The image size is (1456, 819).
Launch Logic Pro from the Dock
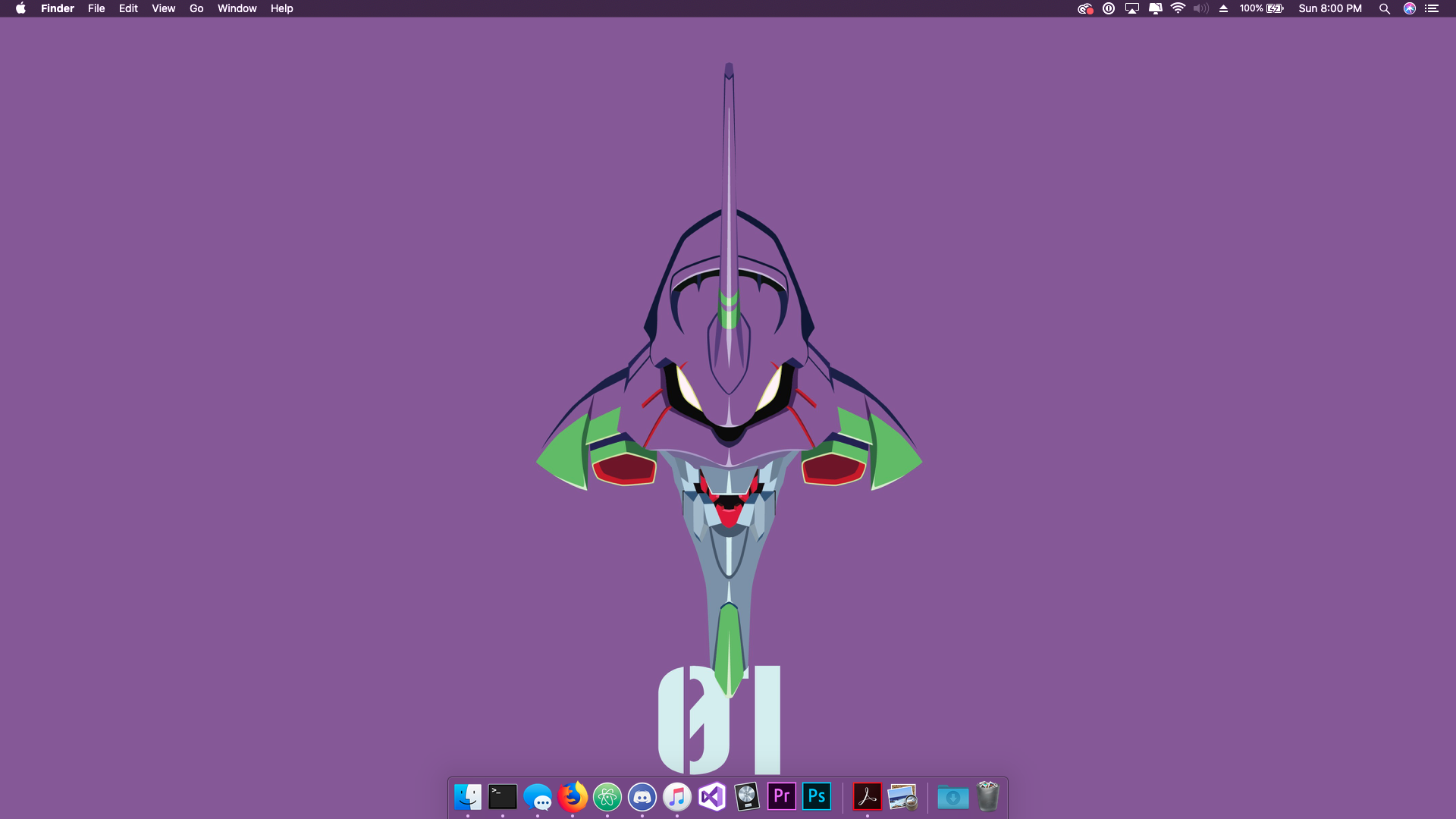(747, 797)
